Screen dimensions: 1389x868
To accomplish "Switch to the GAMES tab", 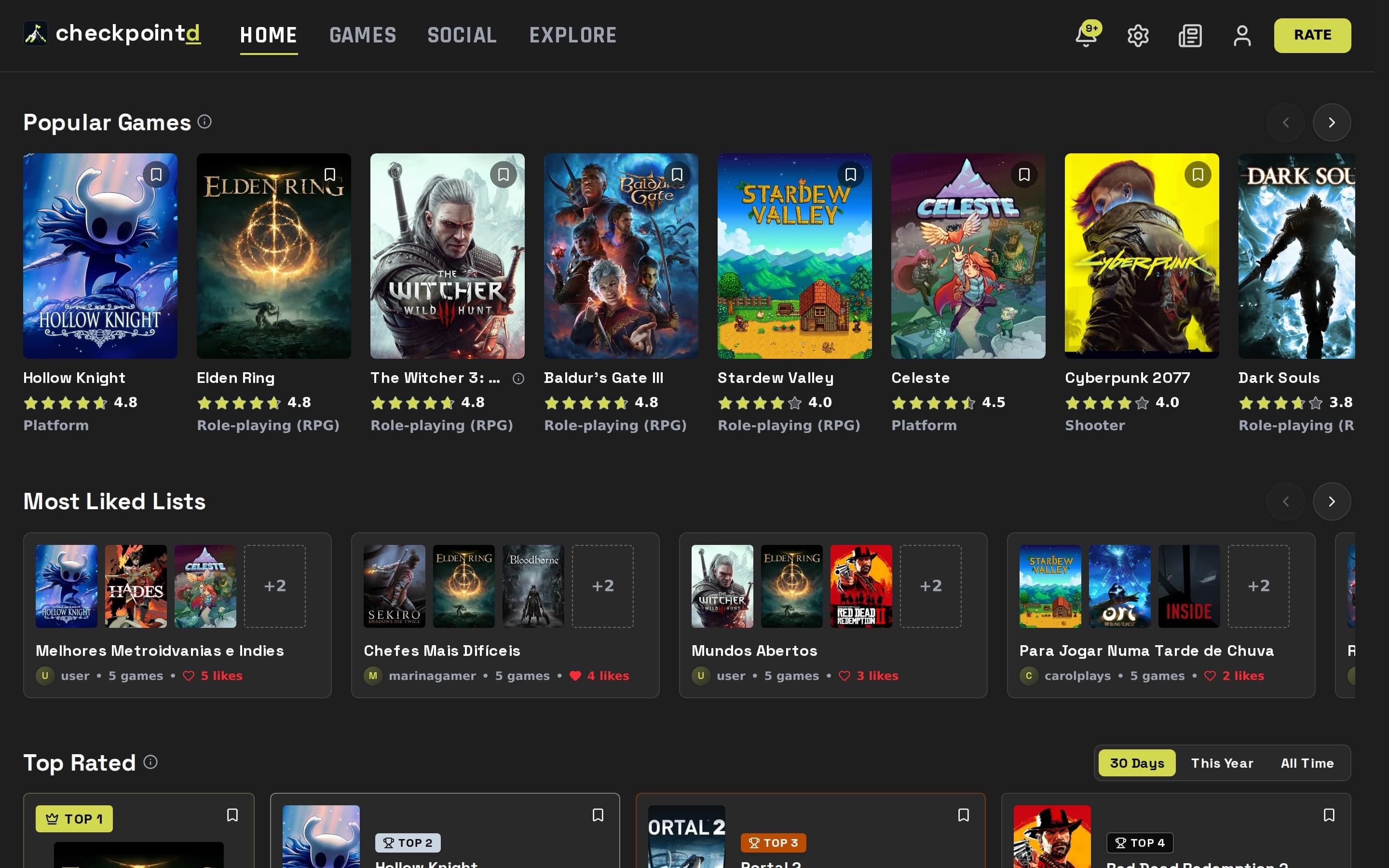I will pos(363,36).
